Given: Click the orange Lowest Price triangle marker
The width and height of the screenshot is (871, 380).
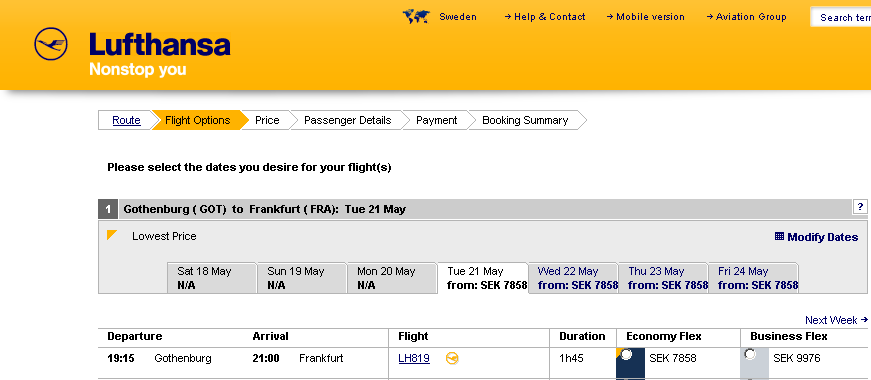Looking at the screenshot, I should click(112, 235).
